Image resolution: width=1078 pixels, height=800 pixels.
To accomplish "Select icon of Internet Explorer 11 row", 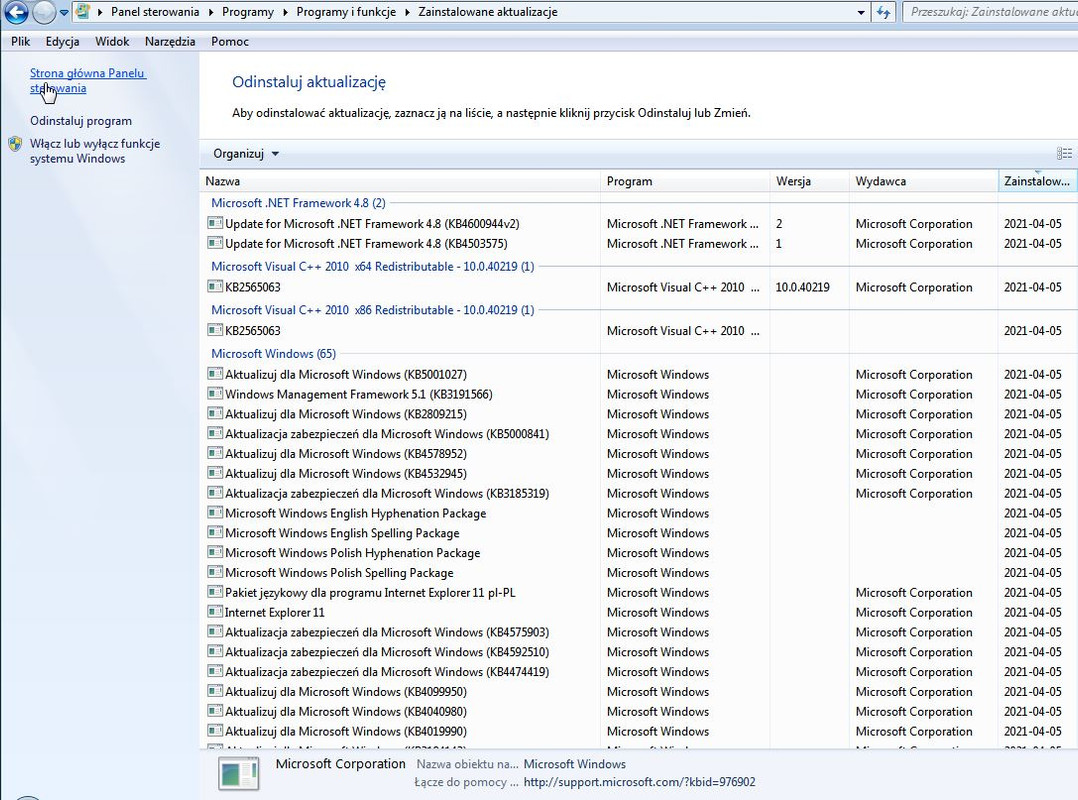I will (215, 612).
